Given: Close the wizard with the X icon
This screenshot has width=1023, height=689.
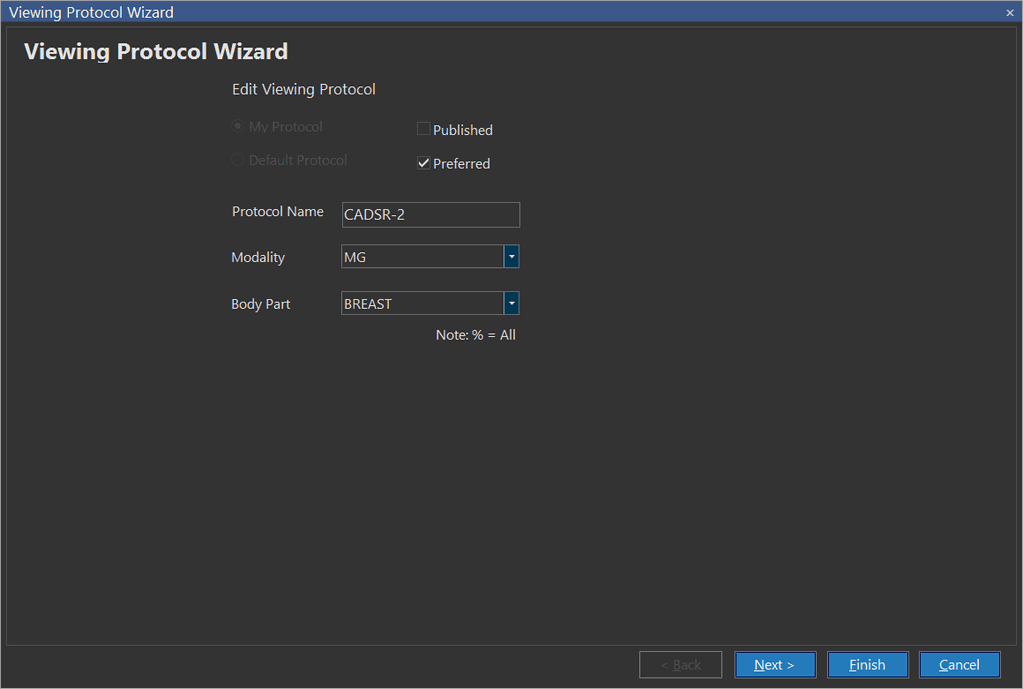Looking at the screenshot, I should click(x=1010, y=13).
